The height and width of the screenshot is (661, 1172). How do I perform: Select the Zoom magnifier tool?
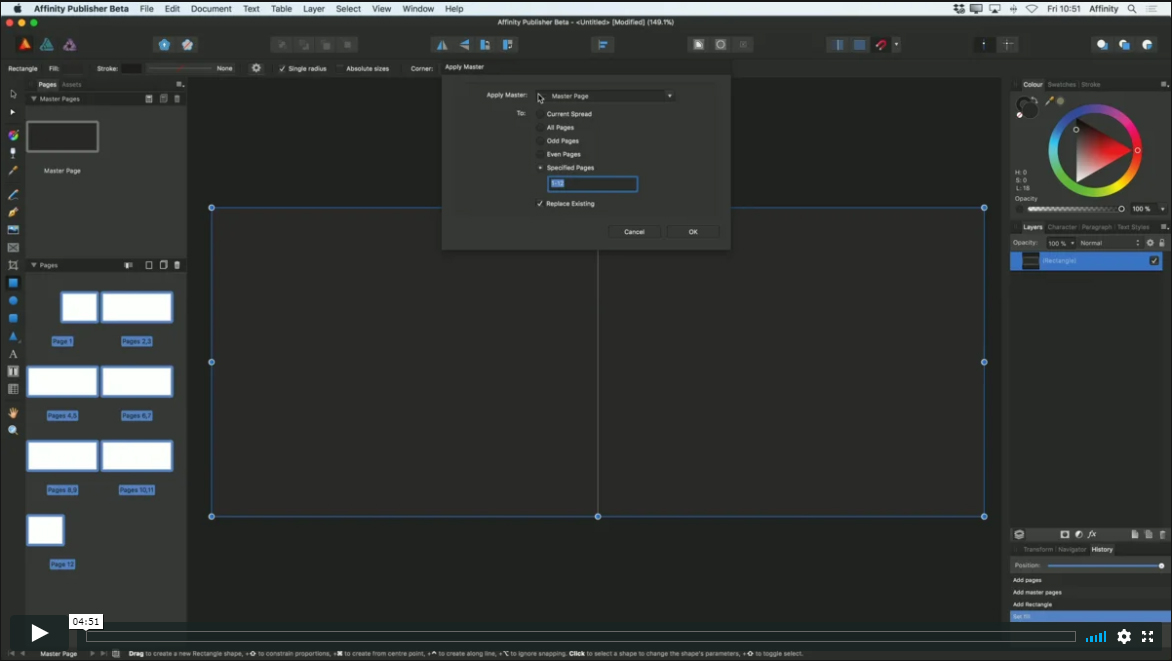click(x=13, y=430)
